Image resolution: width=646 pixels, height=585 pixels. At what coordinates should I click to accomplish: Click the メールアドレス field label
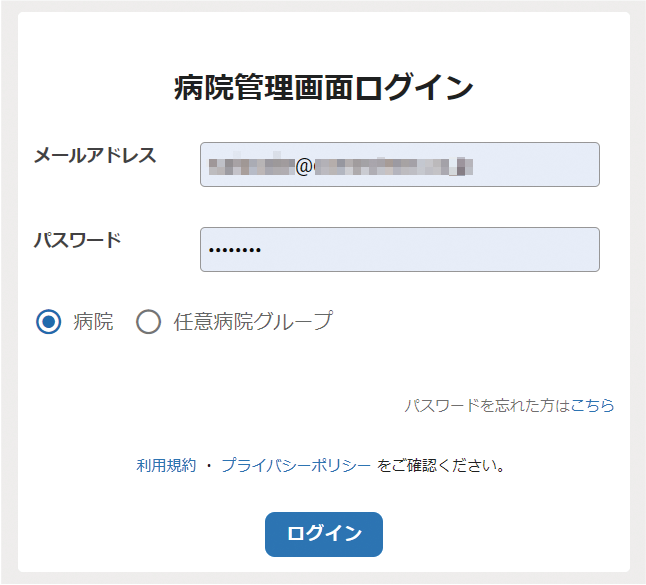click(x=95, y=156)
